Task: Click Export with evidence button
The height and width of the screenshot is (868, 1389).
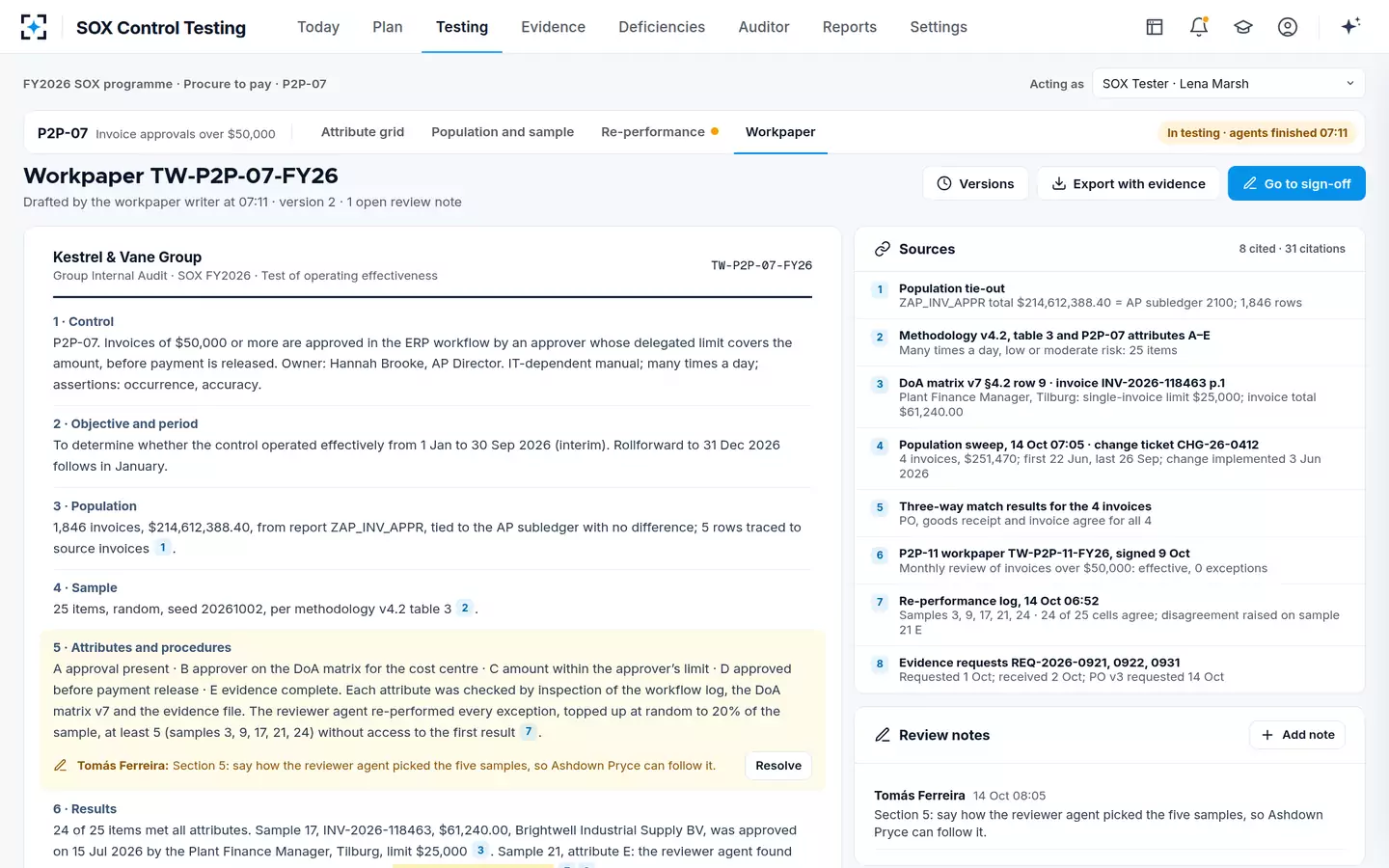Action: 1128,183
